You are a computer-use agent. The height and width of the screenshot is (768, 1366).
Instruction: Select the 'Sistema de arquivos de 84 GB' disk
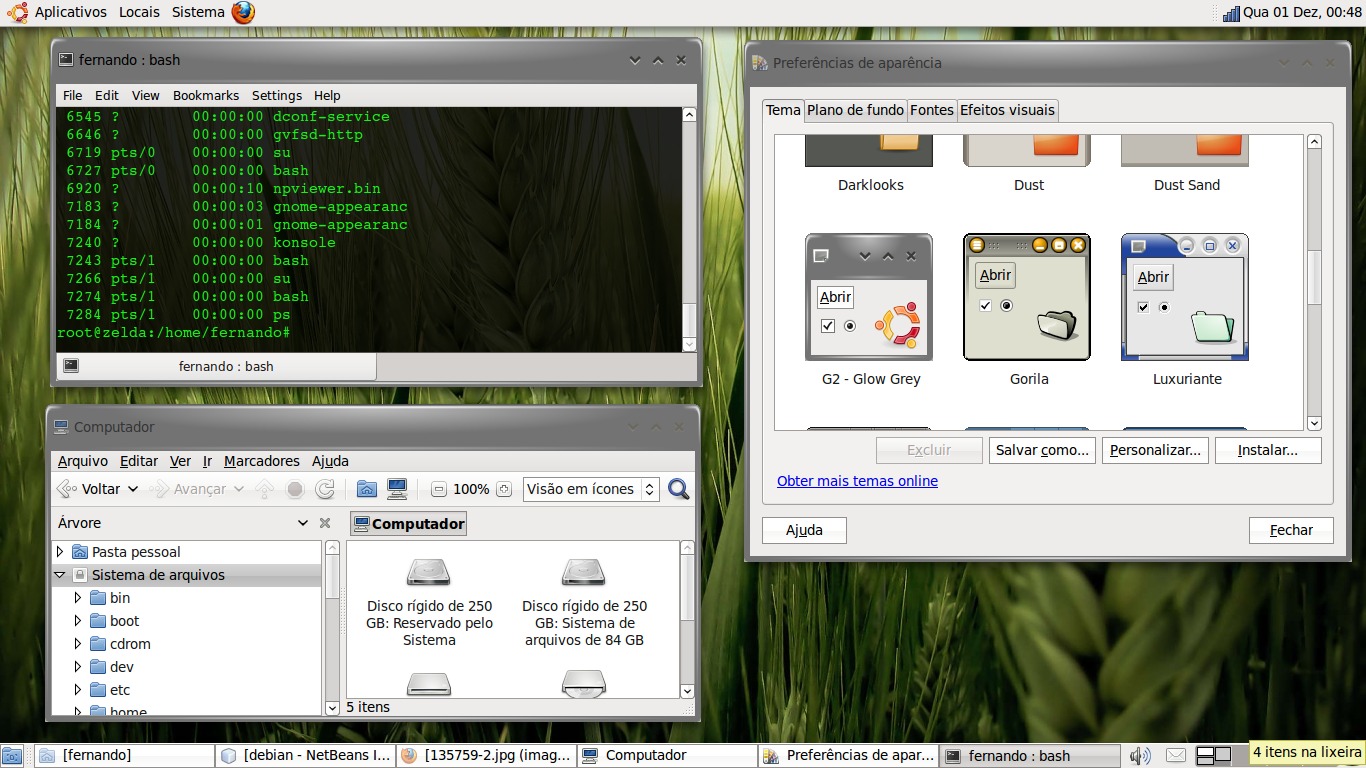point(584,572)
